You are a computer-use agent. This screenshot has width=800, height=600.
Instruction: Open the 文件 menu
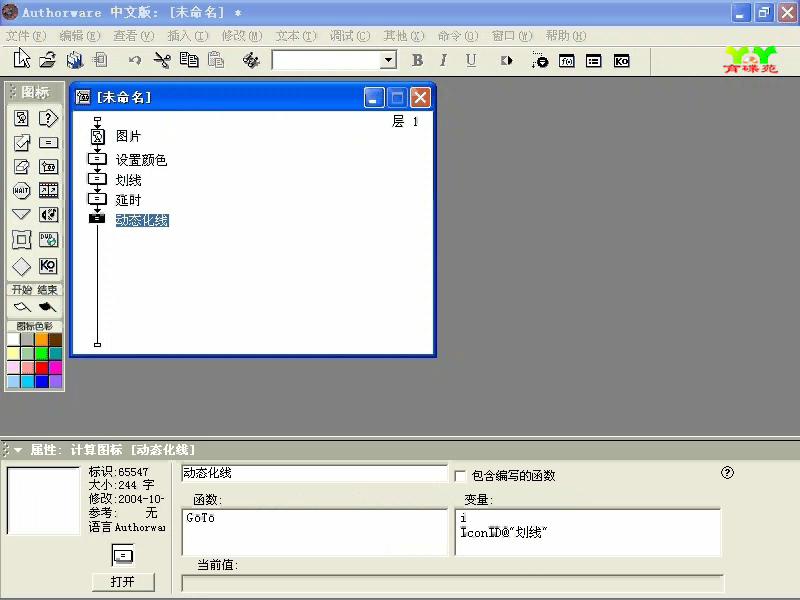[x=26, y=36]
